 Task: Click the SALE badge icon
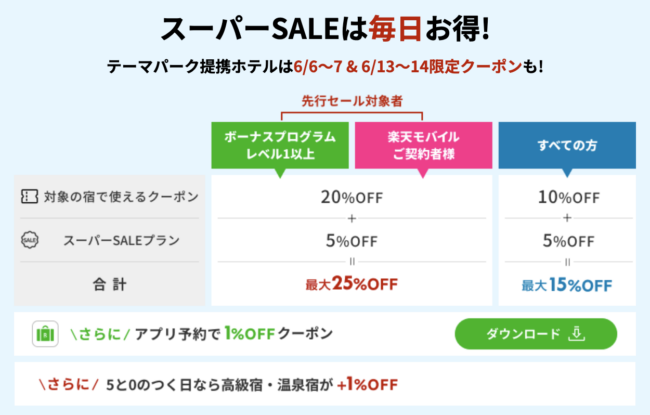29,240
